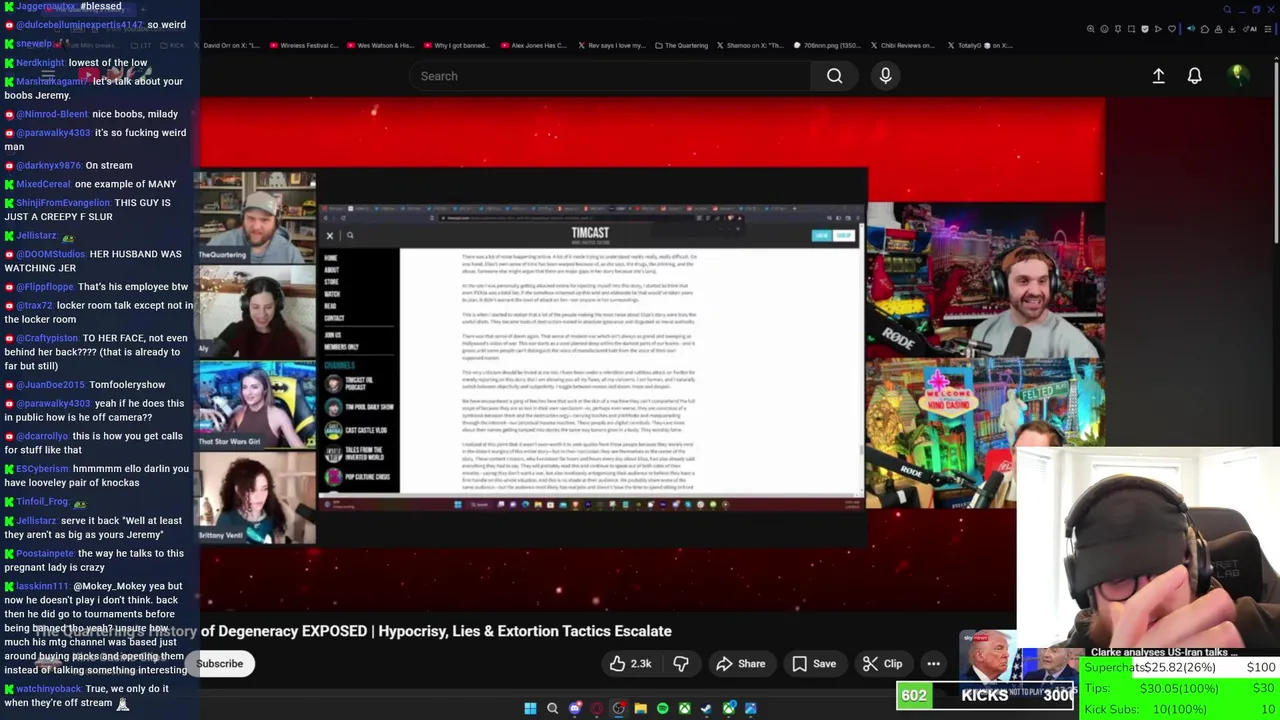Open the upload/create icon in YouTube header
The width and height of the screenshot is (1280, 720).
coord(1158,76)
